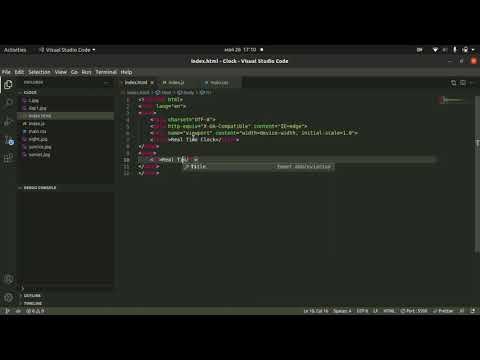Switch to the index.js editor tab
This screenshot has height=360, width=480.
point(176,83)
